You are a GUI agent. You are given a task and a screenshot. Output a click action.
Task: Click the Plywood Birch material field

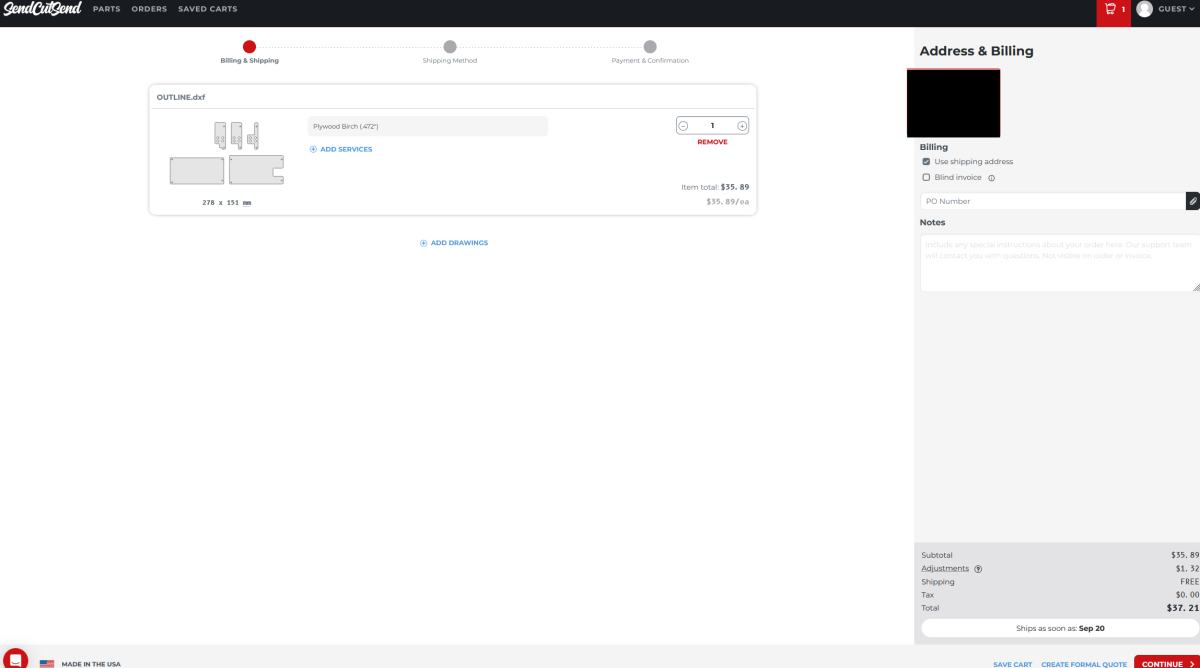click(428, 126)
